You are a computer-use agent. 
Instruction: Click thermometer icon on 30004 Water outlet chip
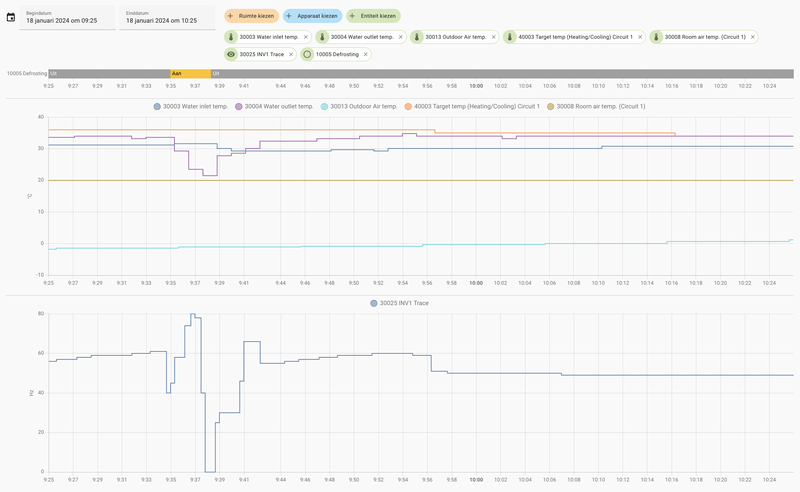[x=322, y=37]
